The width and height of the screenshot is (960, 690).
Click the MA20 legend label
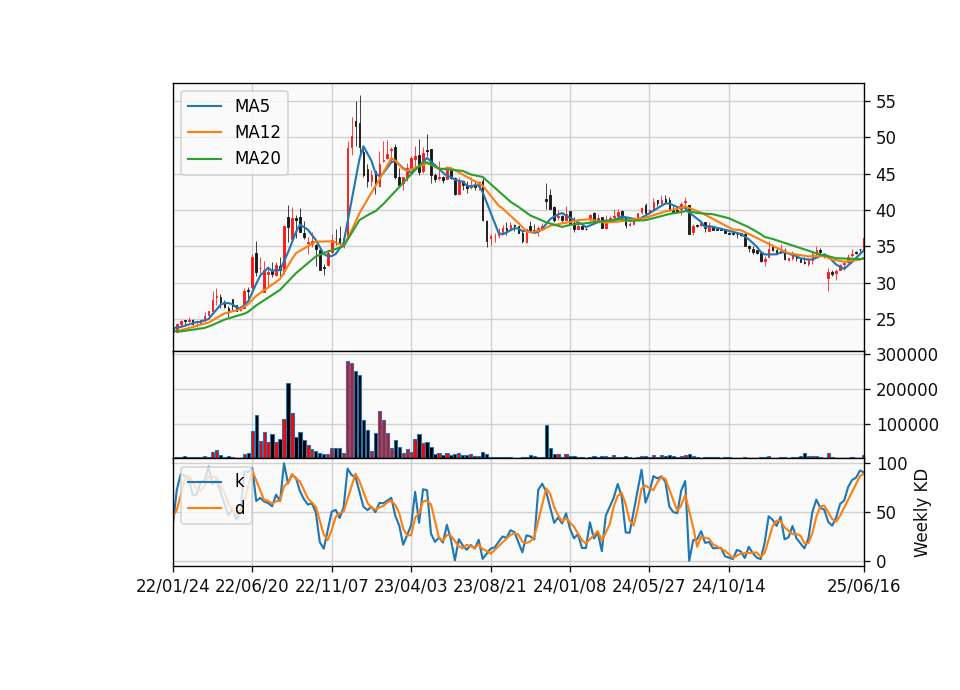click(x=257, y=158)
